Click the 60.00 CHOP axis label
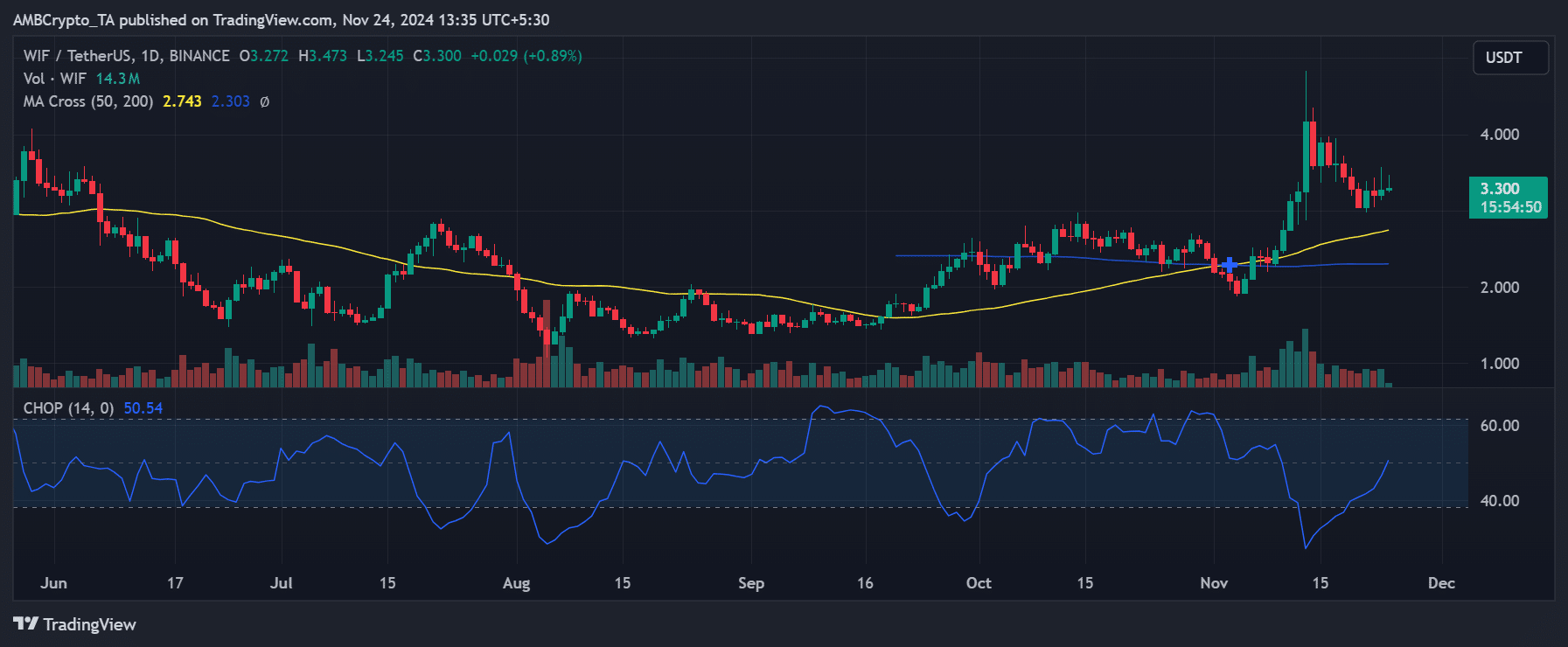Viewport: 1568px width, 647px height. click(x=1499, y=426)
